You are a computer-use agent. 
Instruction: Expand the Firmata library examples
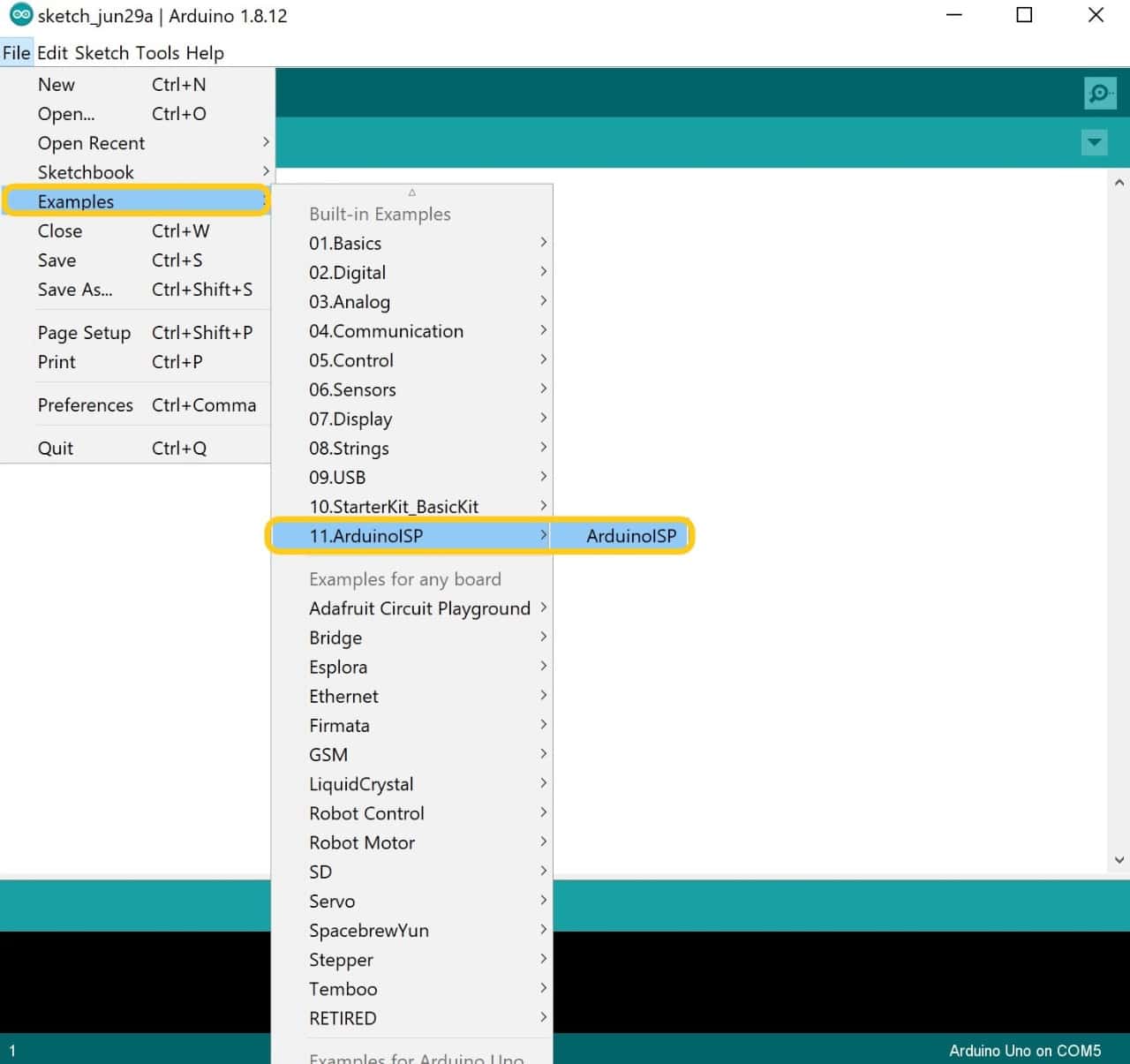412,726
